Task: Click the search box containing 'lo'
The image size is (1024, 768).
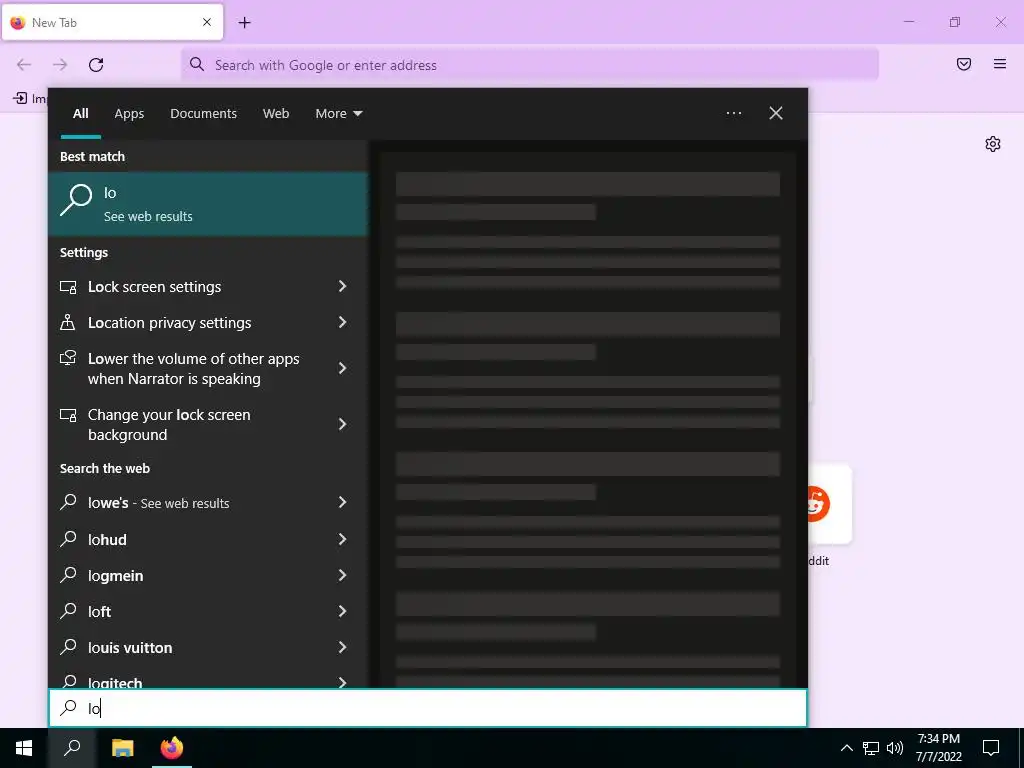Action: (428, 708)
